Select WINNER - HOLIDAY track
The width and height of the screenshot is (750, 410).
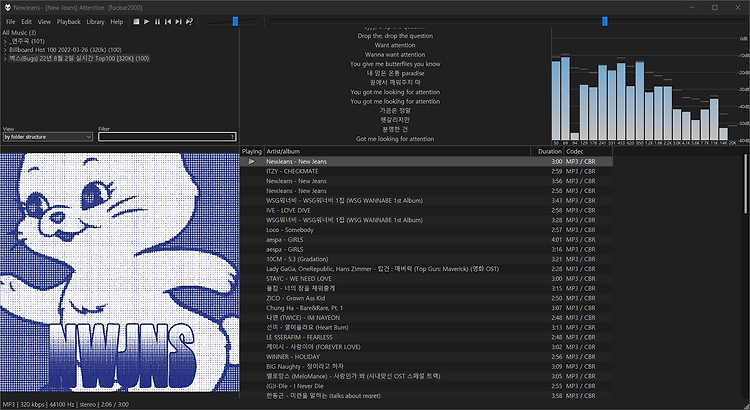[x=426, y=357]
